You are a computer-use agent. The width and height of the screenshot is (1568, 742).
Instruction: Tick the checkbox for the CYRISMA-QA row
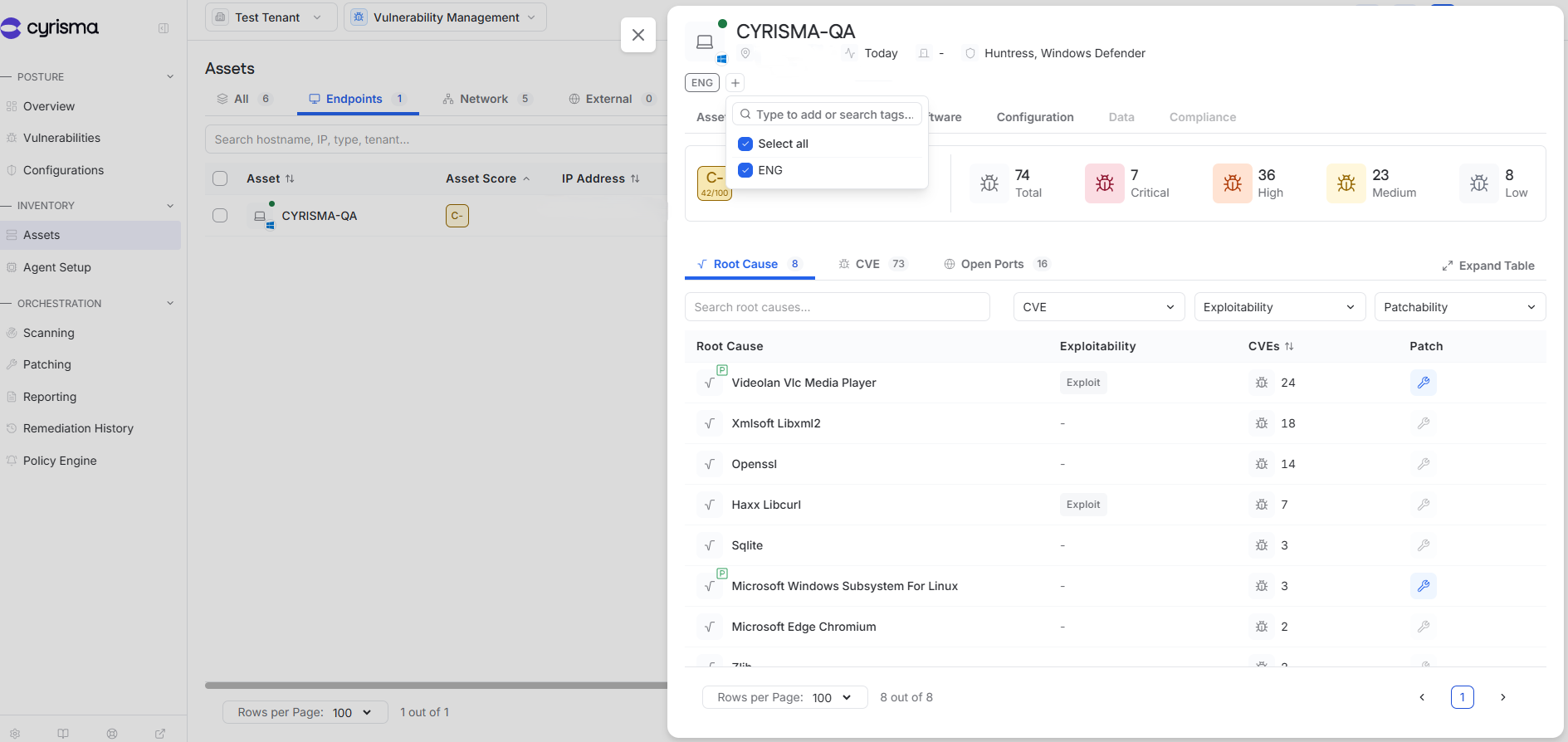pos(220,216)
